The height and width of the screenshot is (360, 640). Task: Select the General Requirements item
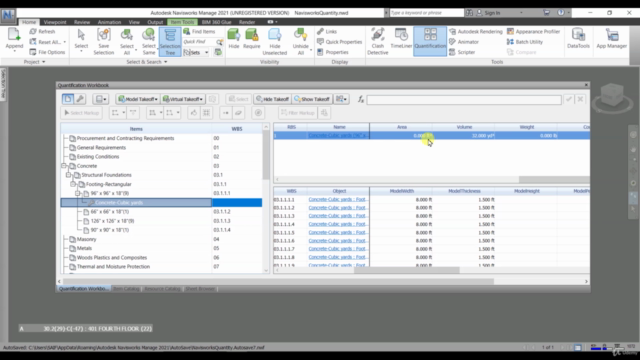[101, 147]
